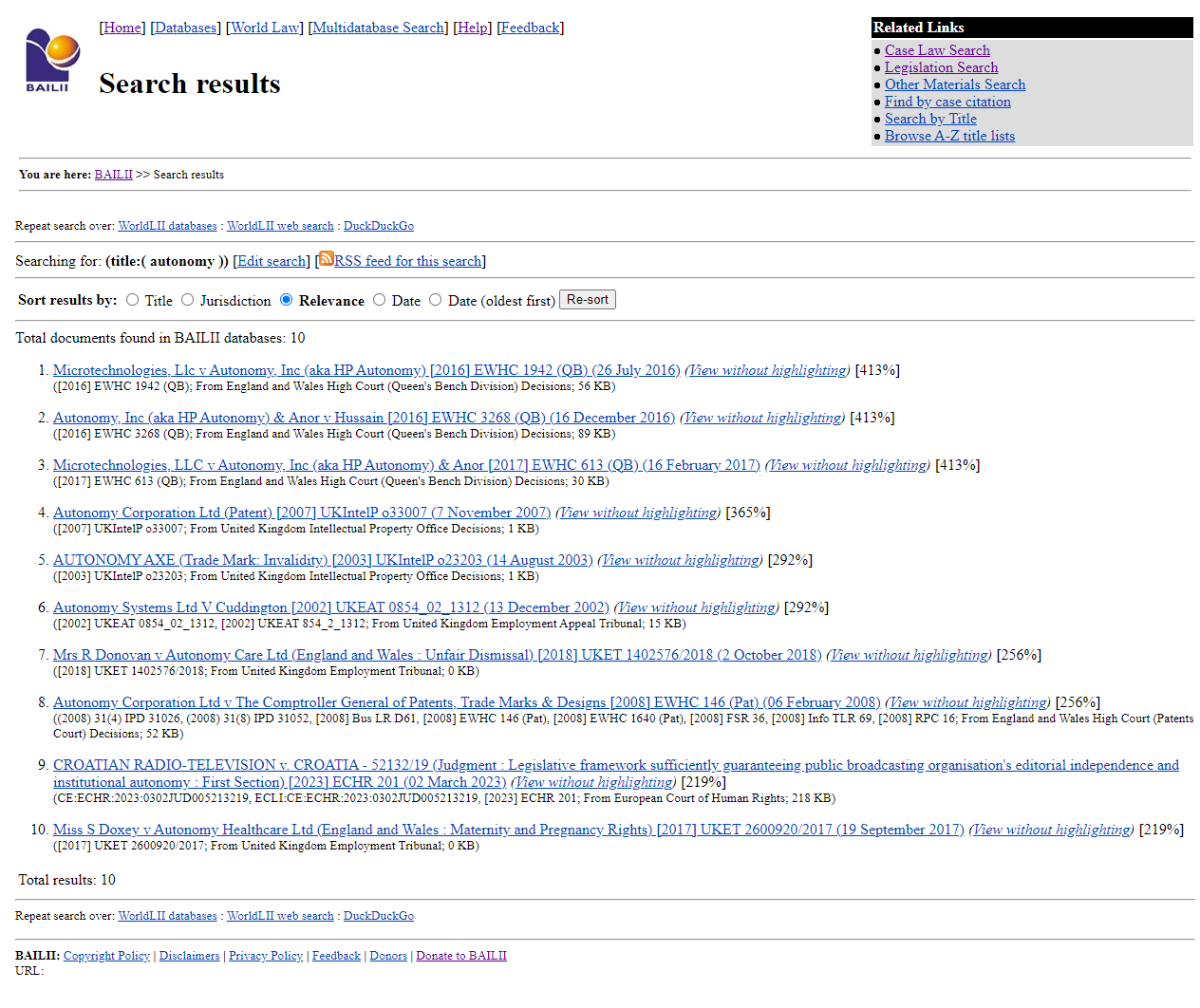Click the Edit search link
The width and height of the screenshot is (1200, 1008).
coord(272,261)
